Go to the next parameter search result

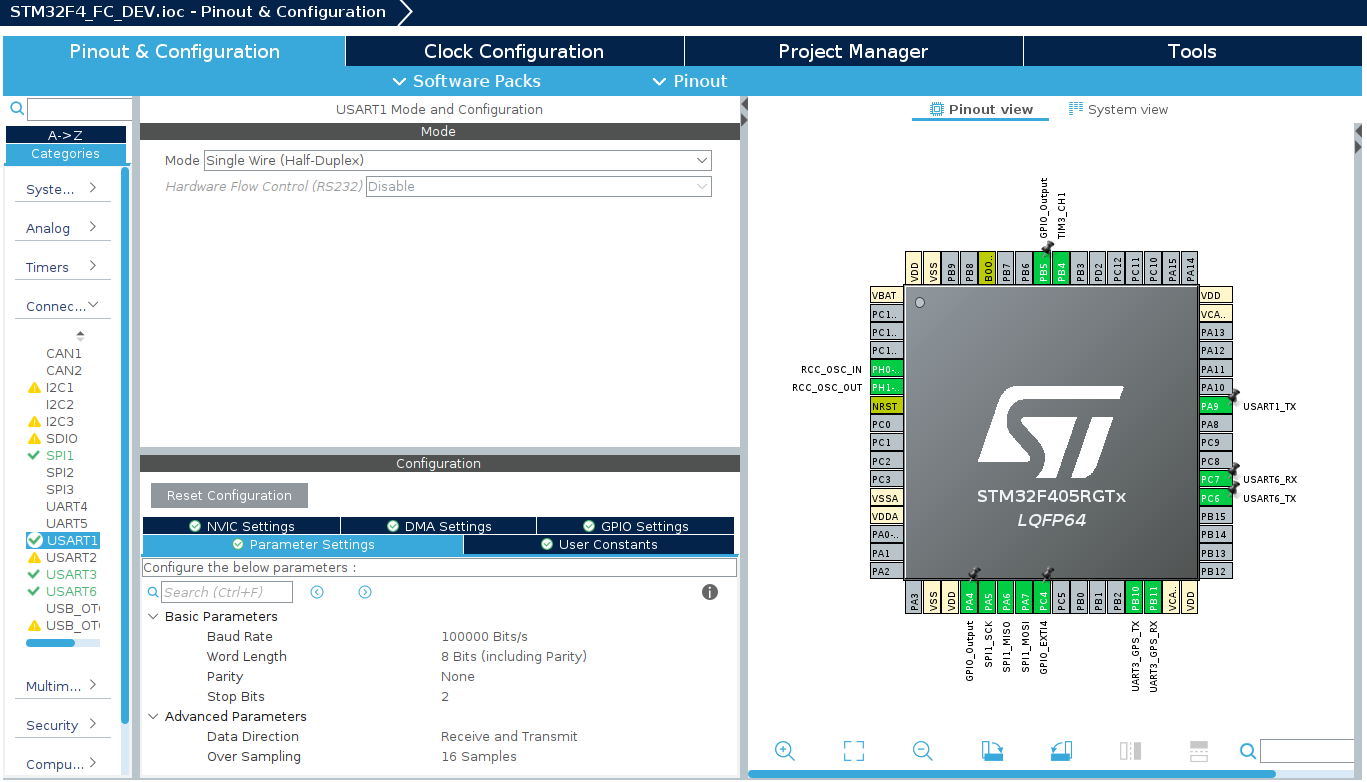[365, 592]
